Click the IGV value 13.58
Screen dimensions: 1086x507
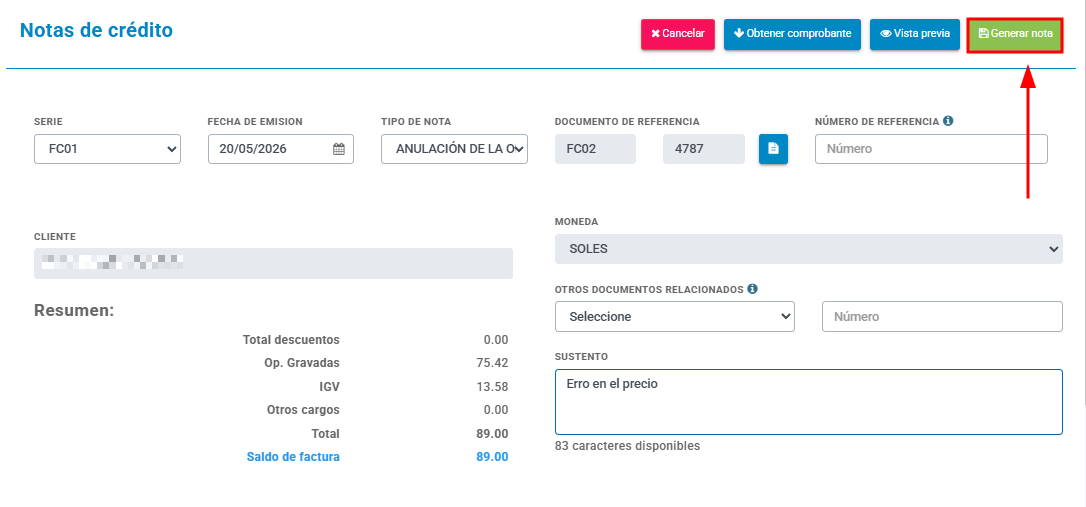tap(494, 386)
